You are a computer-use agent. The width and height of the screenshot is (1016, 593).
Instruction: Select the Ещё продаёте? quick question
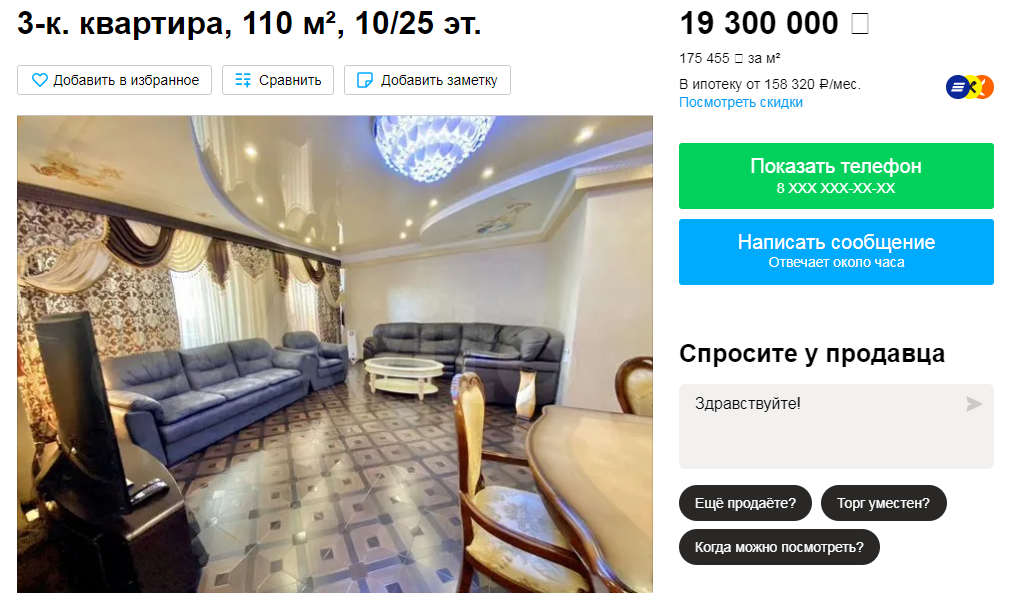pyautogui.click(x=745, y=503)
